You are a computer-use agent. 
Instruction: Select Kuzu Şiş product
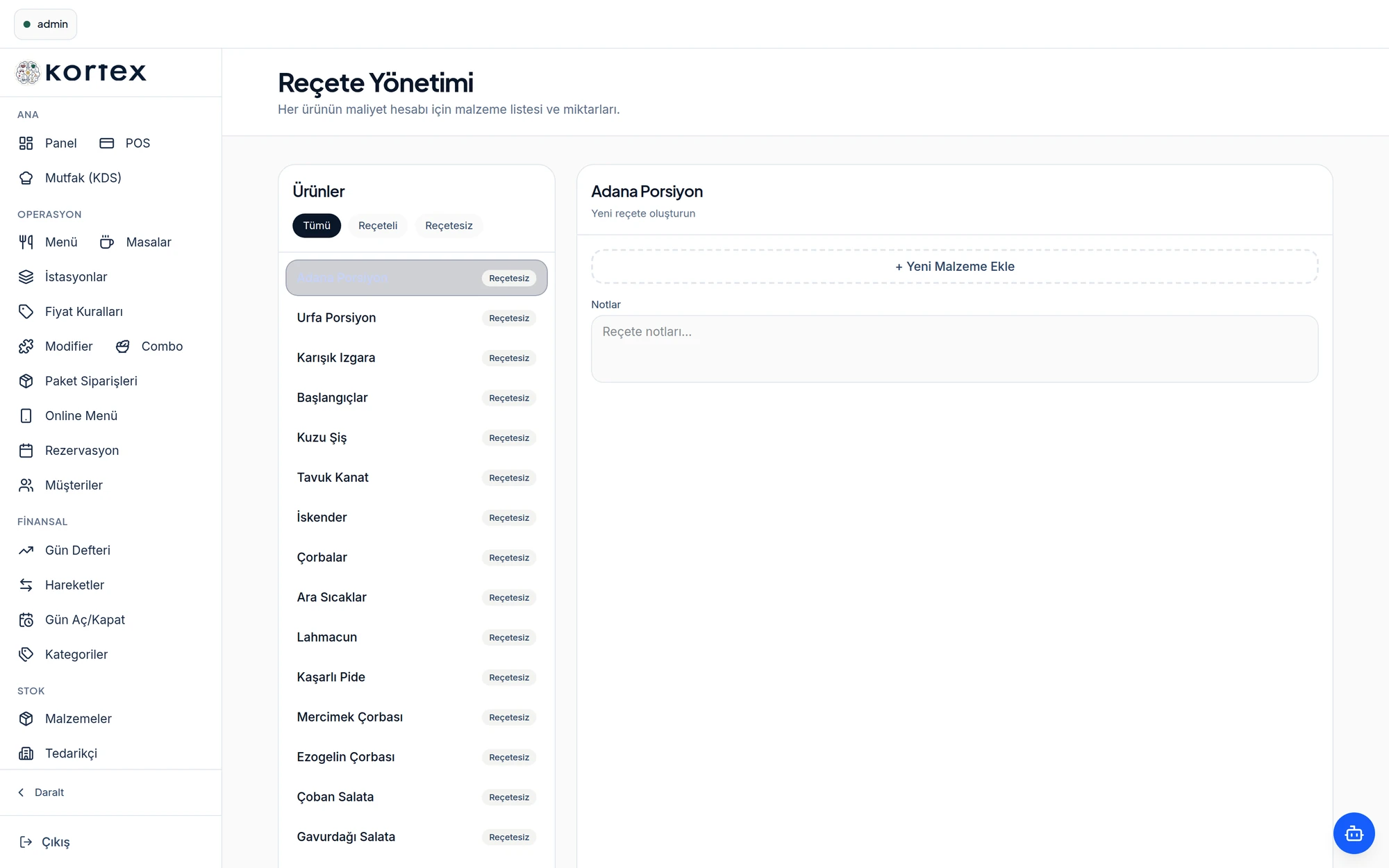417,437
